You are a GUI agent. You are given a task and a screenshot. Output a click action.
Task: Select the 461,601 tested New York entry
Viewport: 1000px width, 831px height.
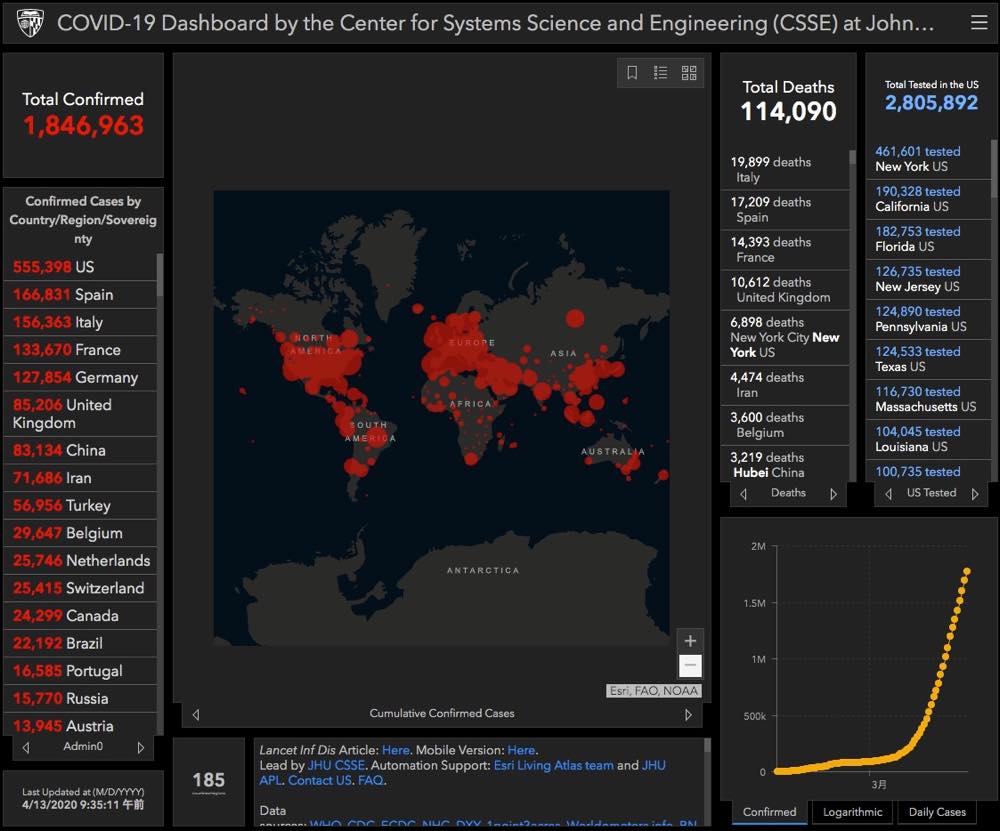[929, 159]
